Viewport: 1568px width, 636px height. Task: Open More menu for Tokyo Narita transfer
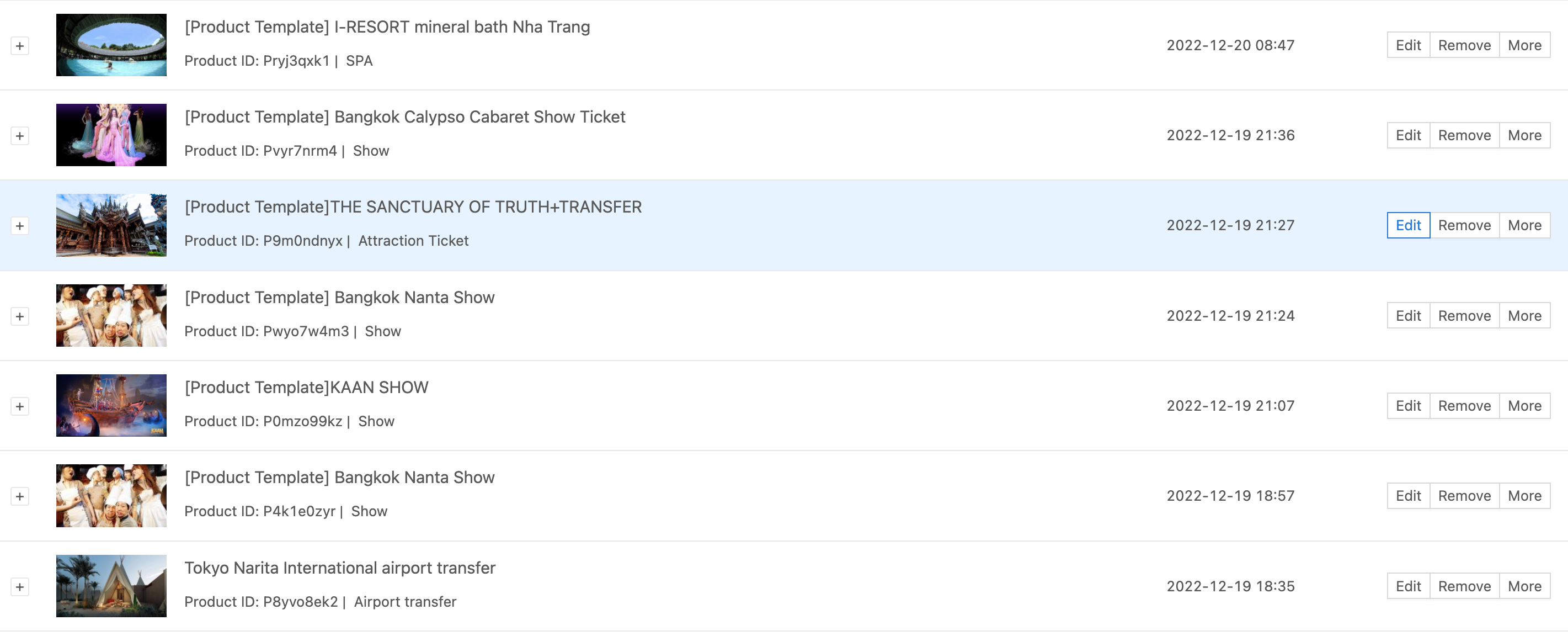(x=1524, y=586)
